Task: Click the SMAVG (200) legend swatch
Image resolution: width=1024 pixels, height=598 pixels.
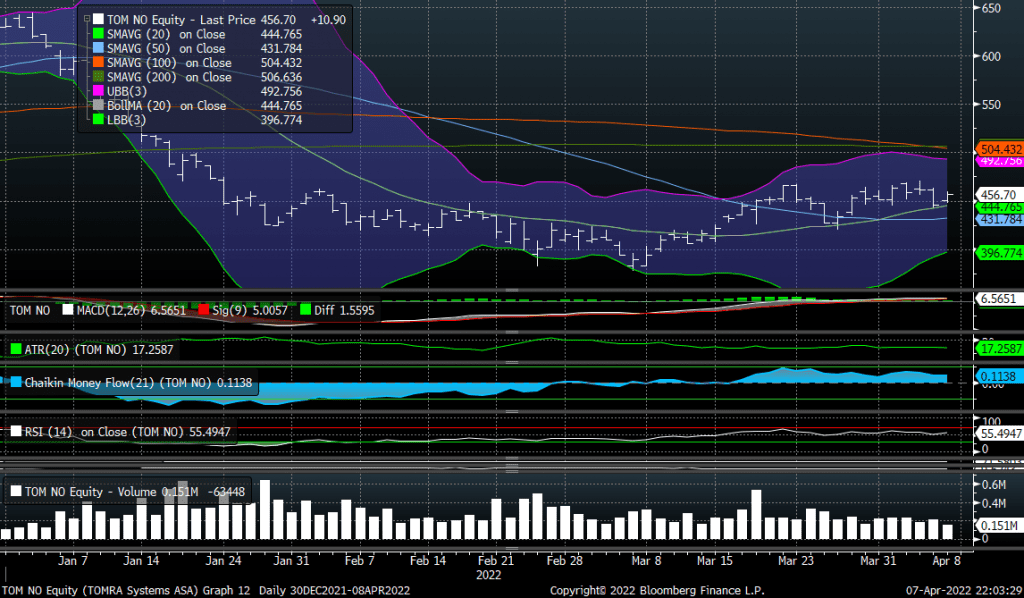Action: click(98, 77)
